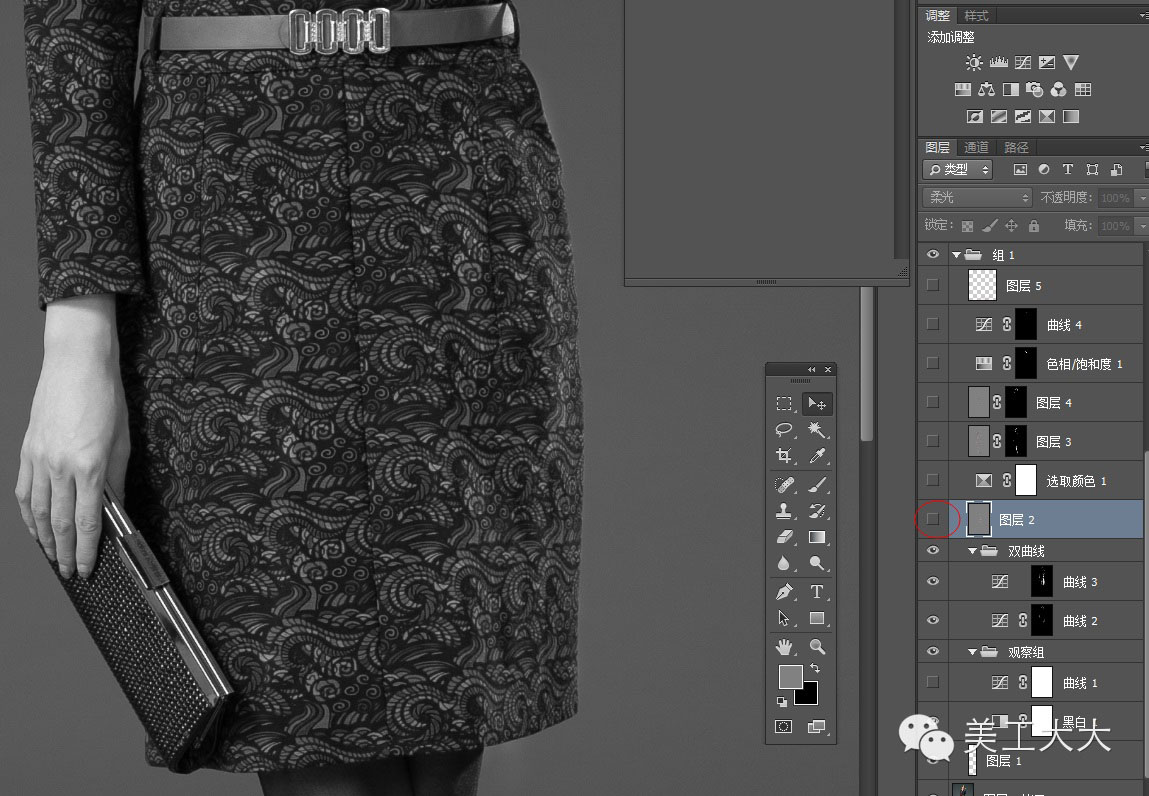Viewport: 1149px width, 796px height.
Task: Swap foreground and background colors
Action: (x=815, y=668)
